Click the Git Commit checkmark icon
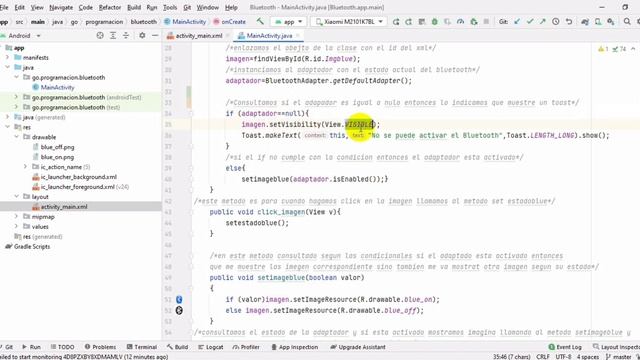This screenshot has height=360, width=640. [530, 22]
